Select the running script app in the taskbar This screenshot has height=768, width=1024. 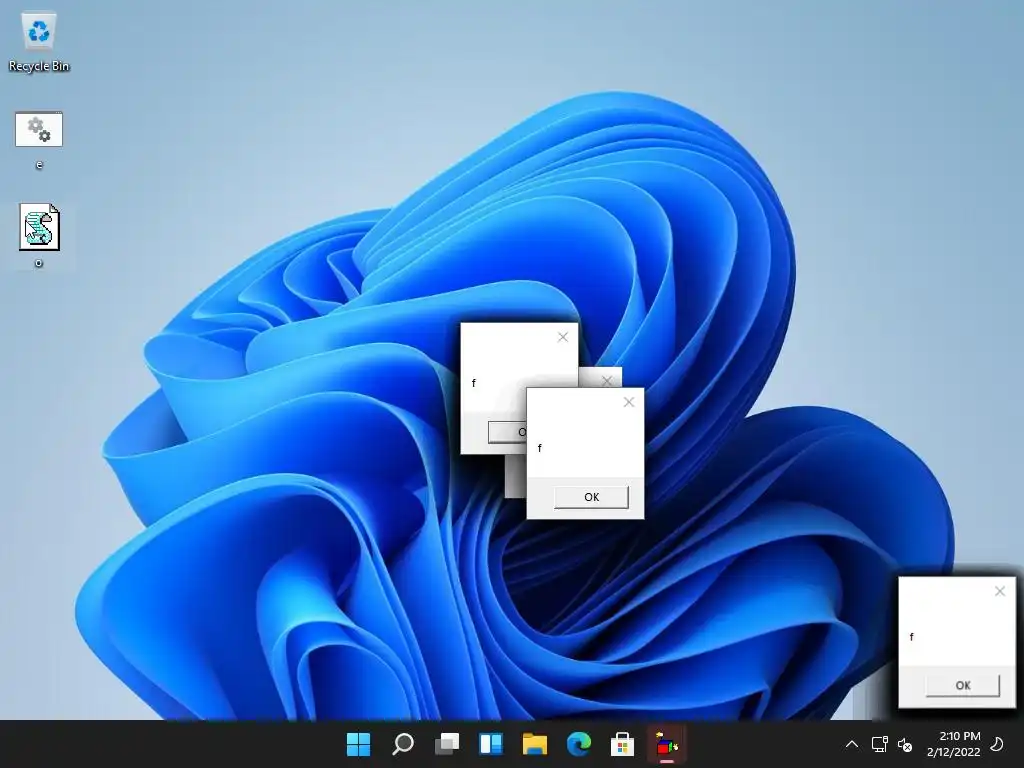[667, 744]
